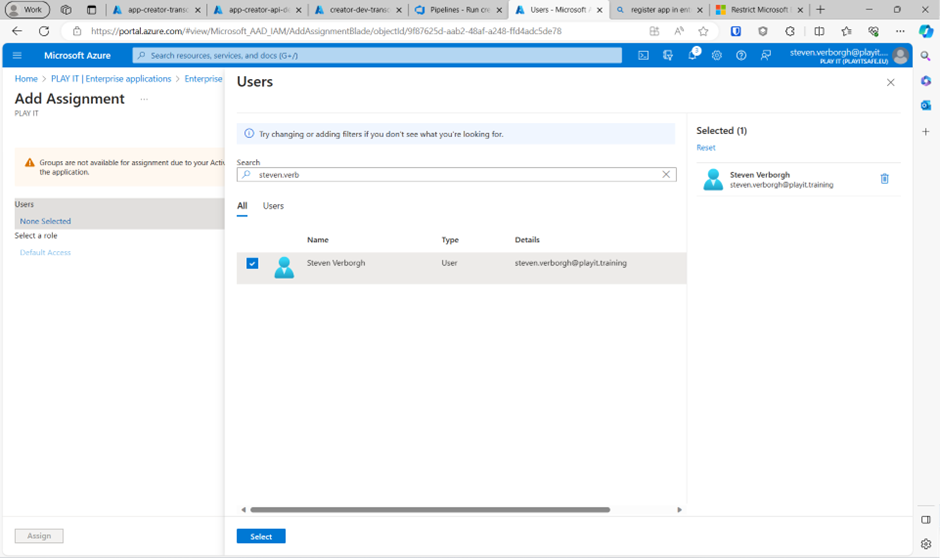This screenshot has height=558, width=940.
Task: Expand the Add Assignment ellipsis menu
Action: (144, 99)
